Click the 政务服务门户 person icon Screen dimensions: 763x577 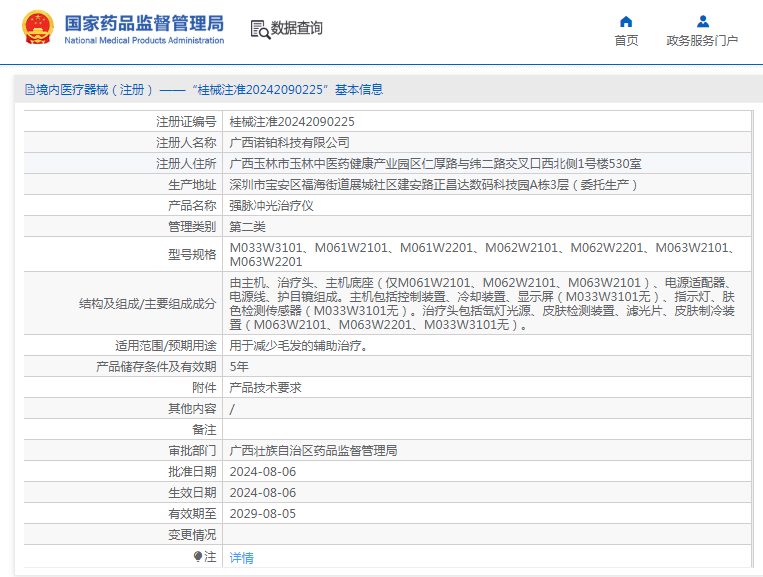[702, 21]
